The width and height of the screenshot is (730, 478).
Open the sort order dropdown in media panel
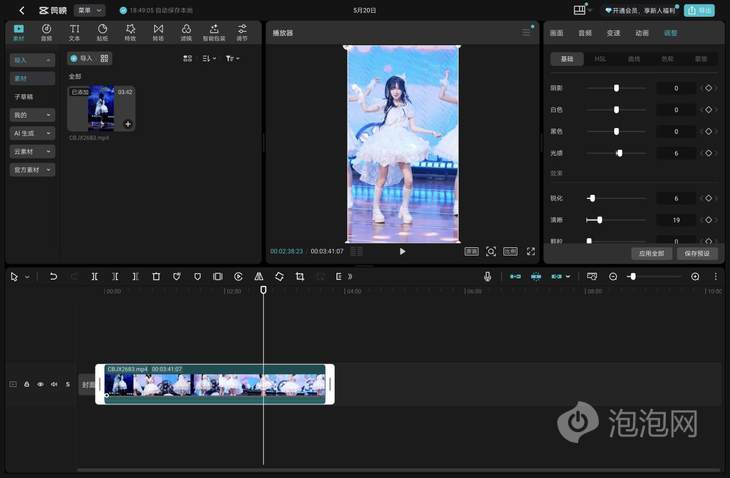(209, 59)
